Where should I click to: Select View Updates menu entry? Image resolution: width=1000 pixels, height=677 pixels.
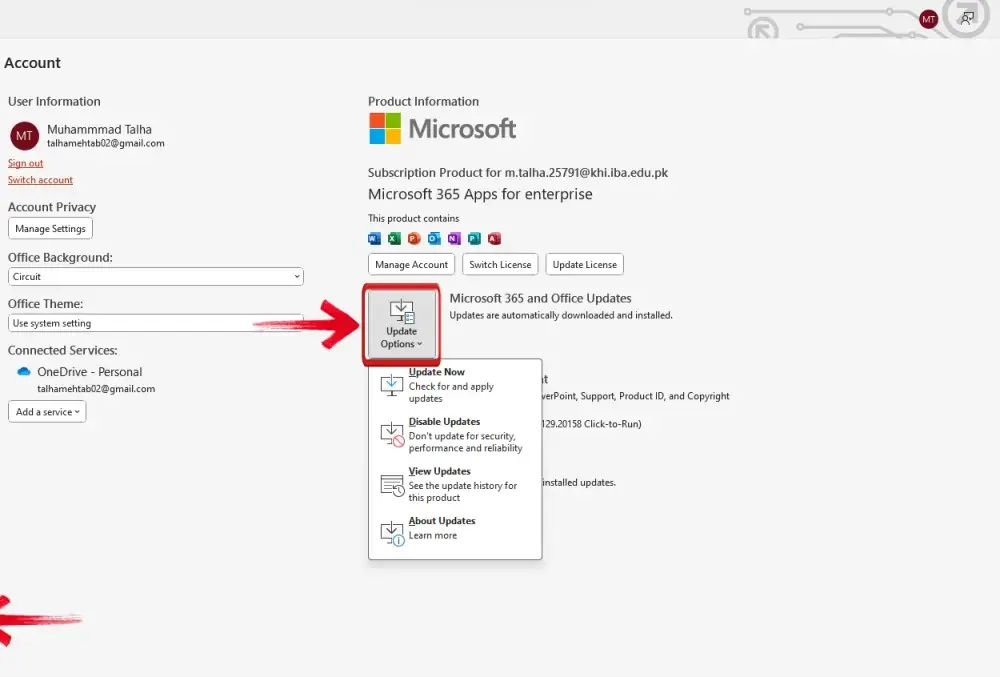(455, 484)
